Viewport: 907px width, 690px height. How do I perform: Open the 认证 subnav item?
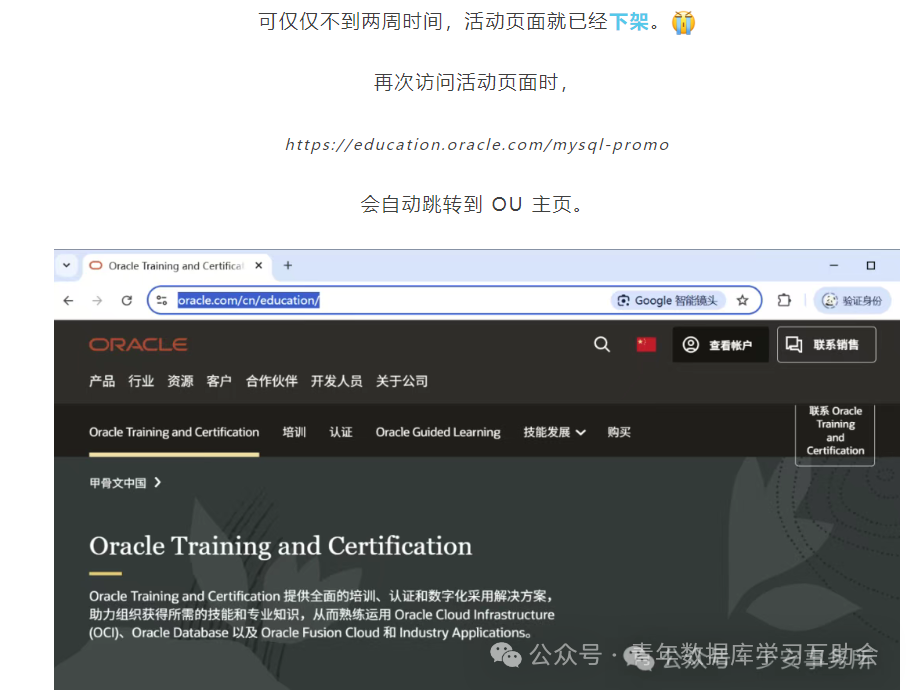point(341,432)
